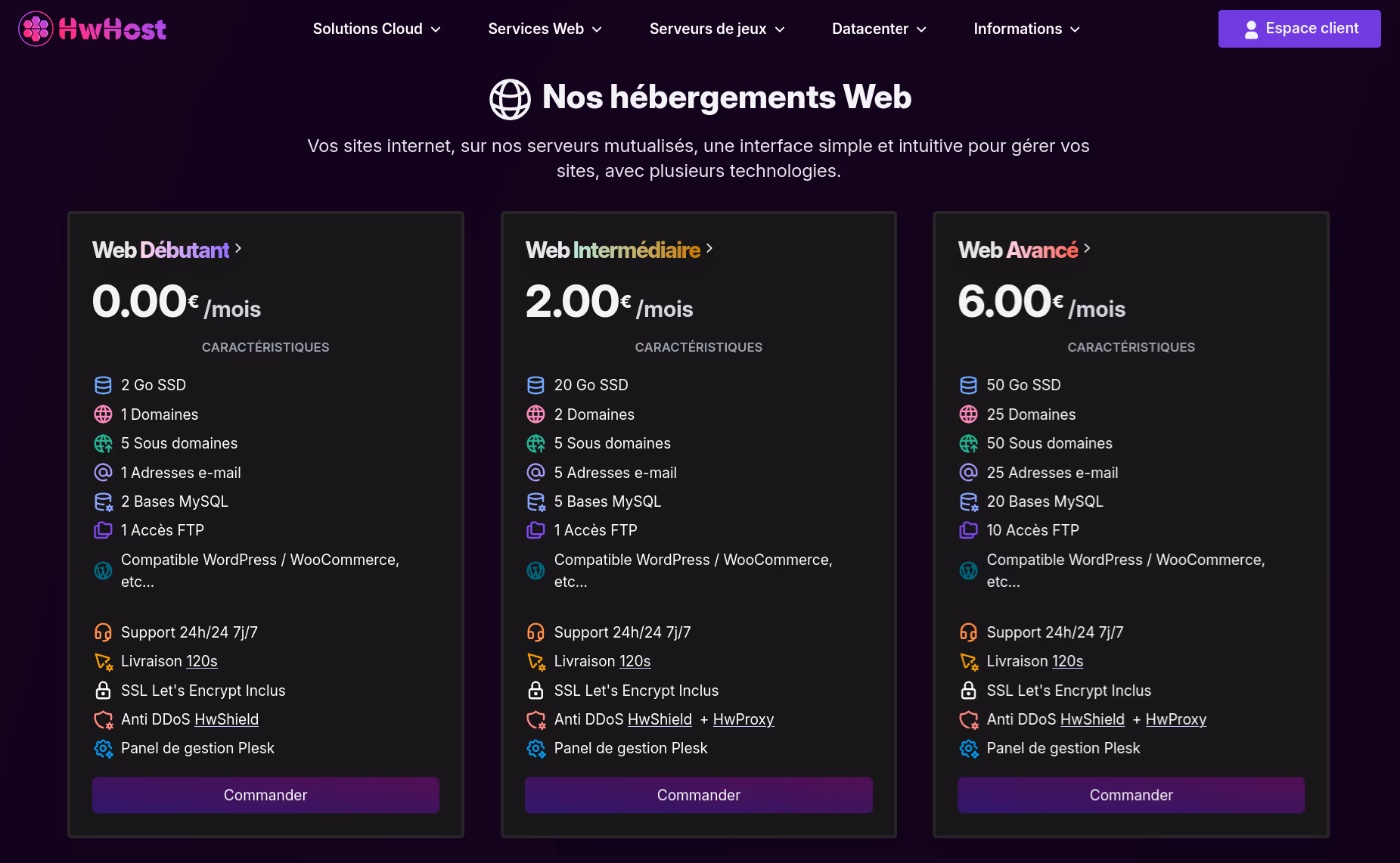Open the Informations dropdown

click(x=1026, y=29)
